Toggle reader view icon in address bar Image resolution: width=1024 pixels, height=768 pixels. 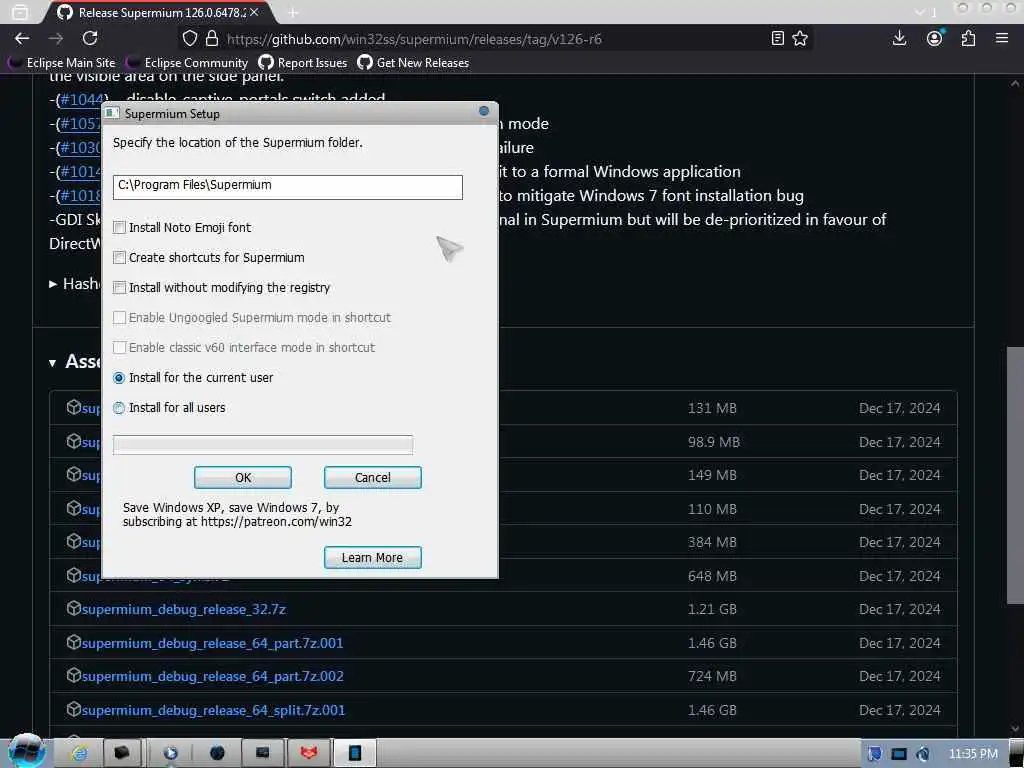(x=777, y=39)
